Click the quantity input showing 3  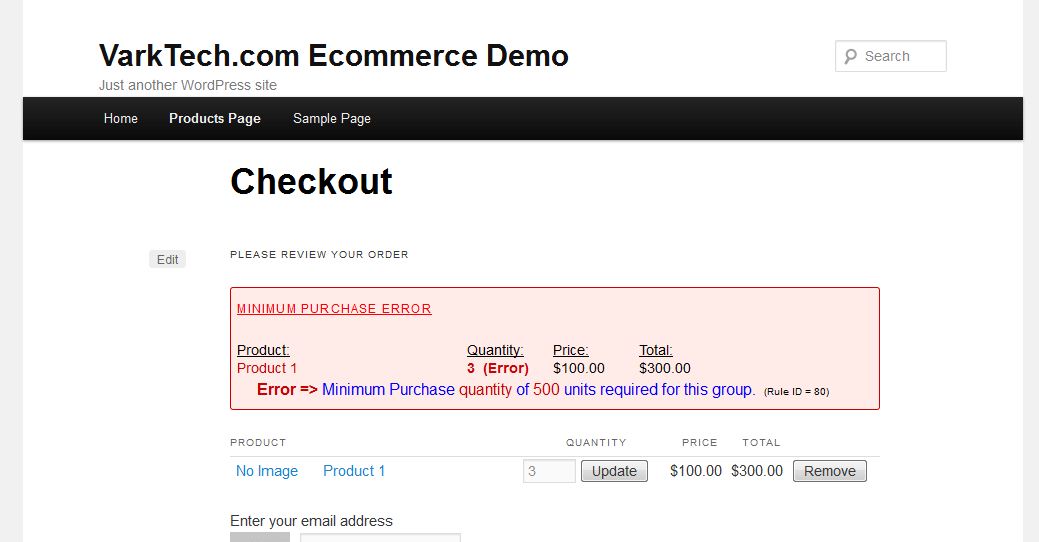549,471
